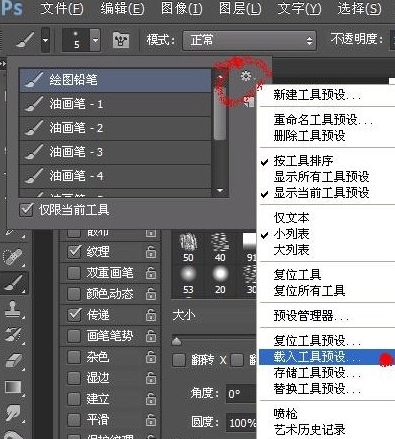Switch list view to 小列表
Viewport: 395px width, 439px height.
click(291, 234)
